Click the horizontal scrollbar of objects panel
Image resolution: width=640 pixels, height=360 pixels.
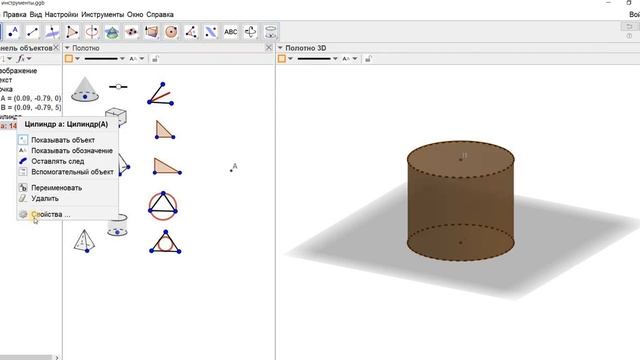(x=26, y=358)
